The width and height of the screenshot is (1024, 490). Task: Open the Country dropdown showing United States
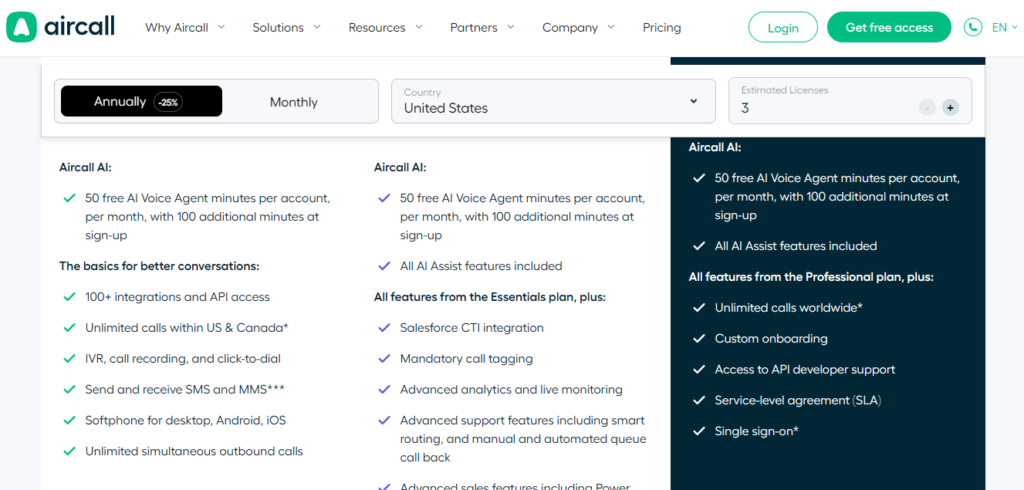pos(553,101)
